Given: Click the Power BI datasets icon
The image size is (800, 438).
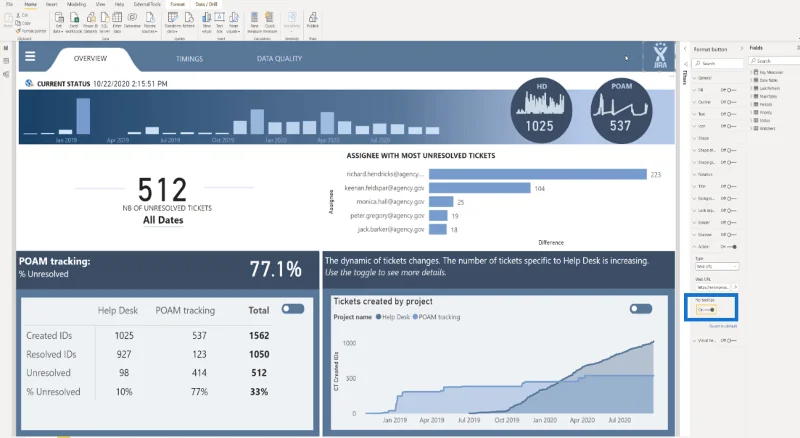Looking at the screenshot, I should click(90, 18).
